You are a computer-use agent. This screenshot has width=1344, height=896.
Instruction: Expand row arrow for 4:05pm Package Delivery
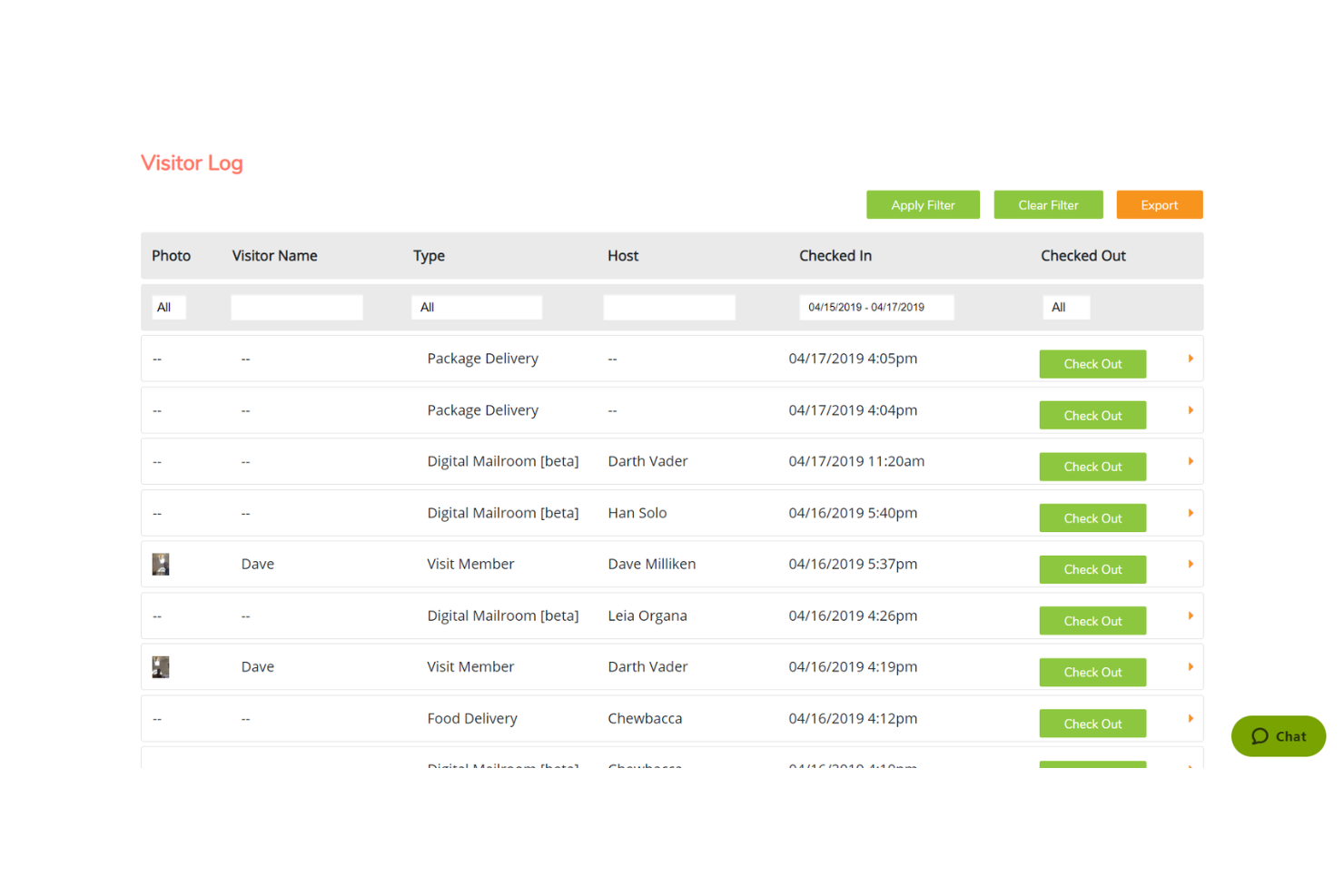coord(1190,359)
